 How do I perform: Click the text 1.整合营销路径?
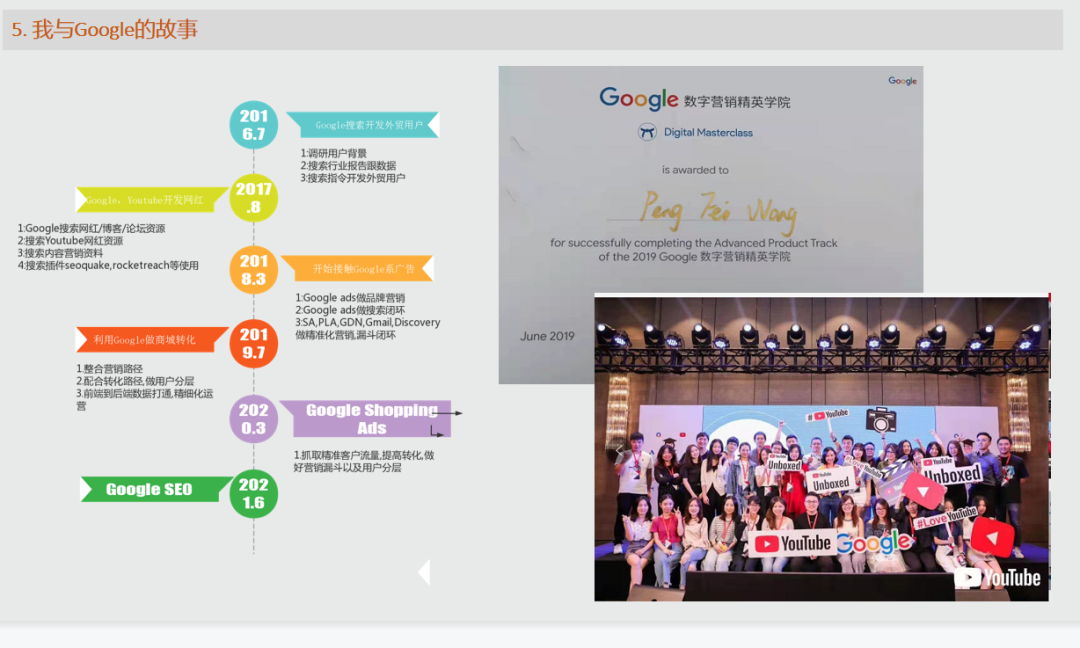pos(110,368)
